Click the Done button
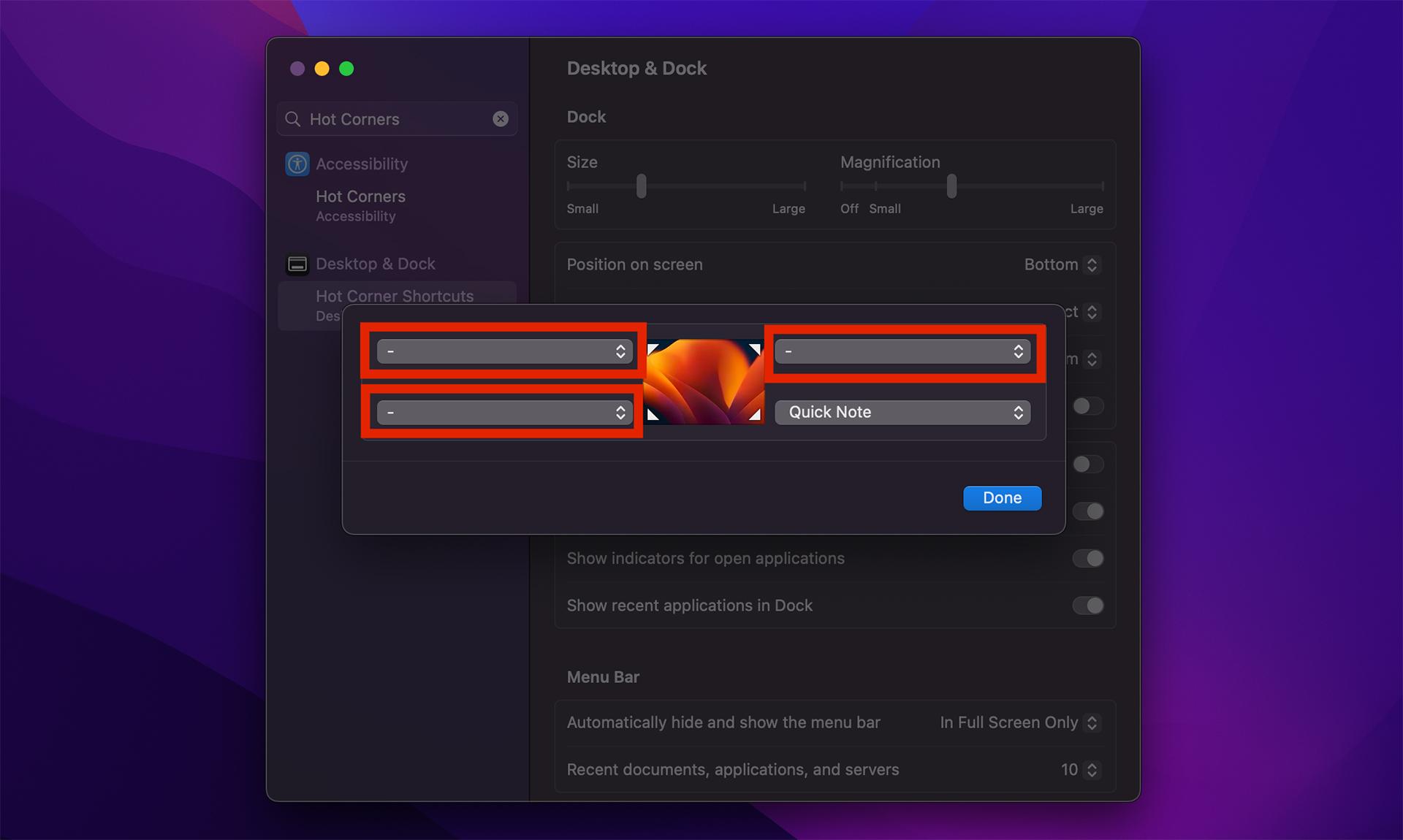 click(1002, 498)
